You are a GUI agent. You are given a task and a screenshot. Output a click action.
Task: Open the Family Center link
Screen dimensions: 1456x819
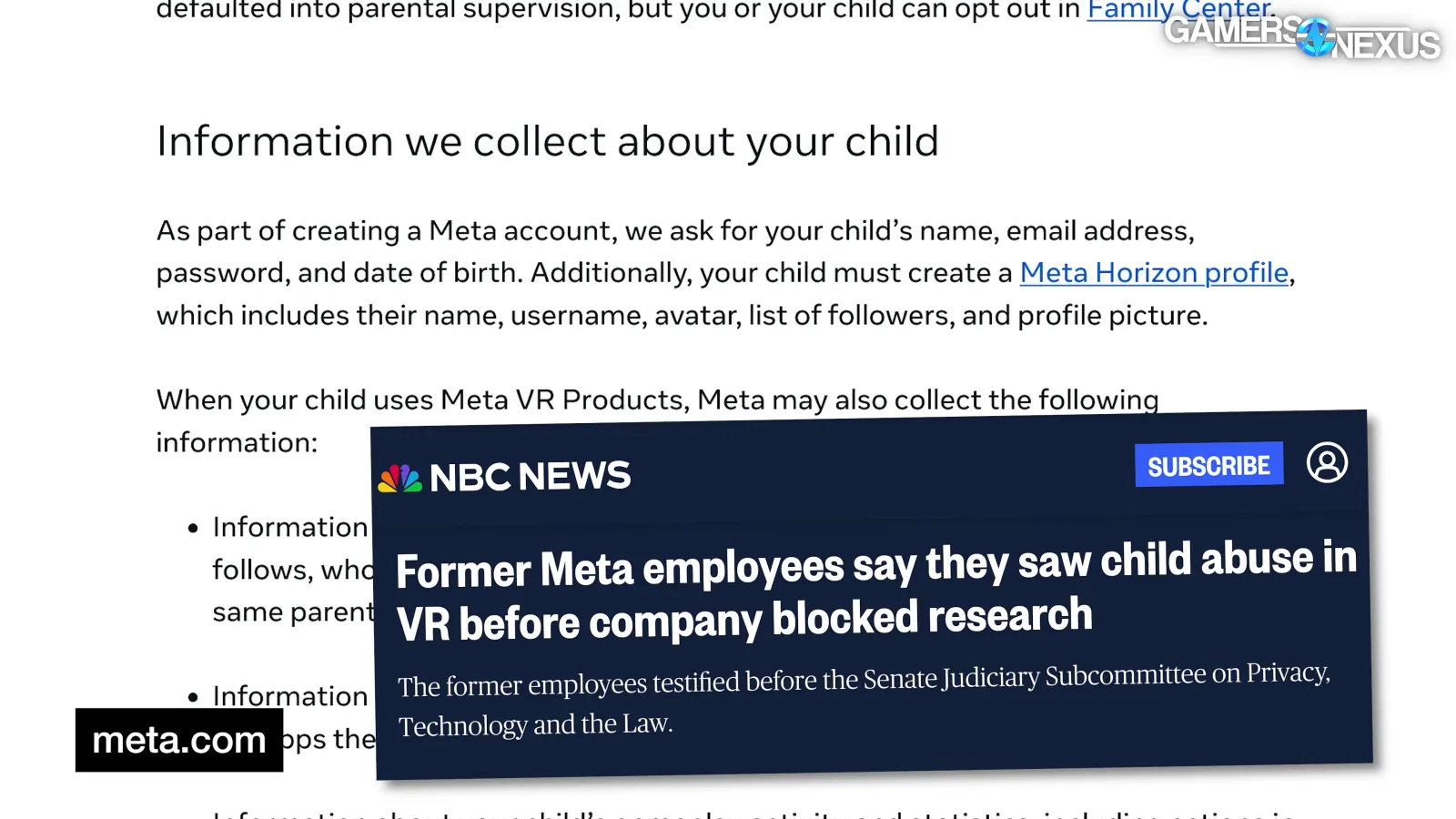(x=1178, y=9)
